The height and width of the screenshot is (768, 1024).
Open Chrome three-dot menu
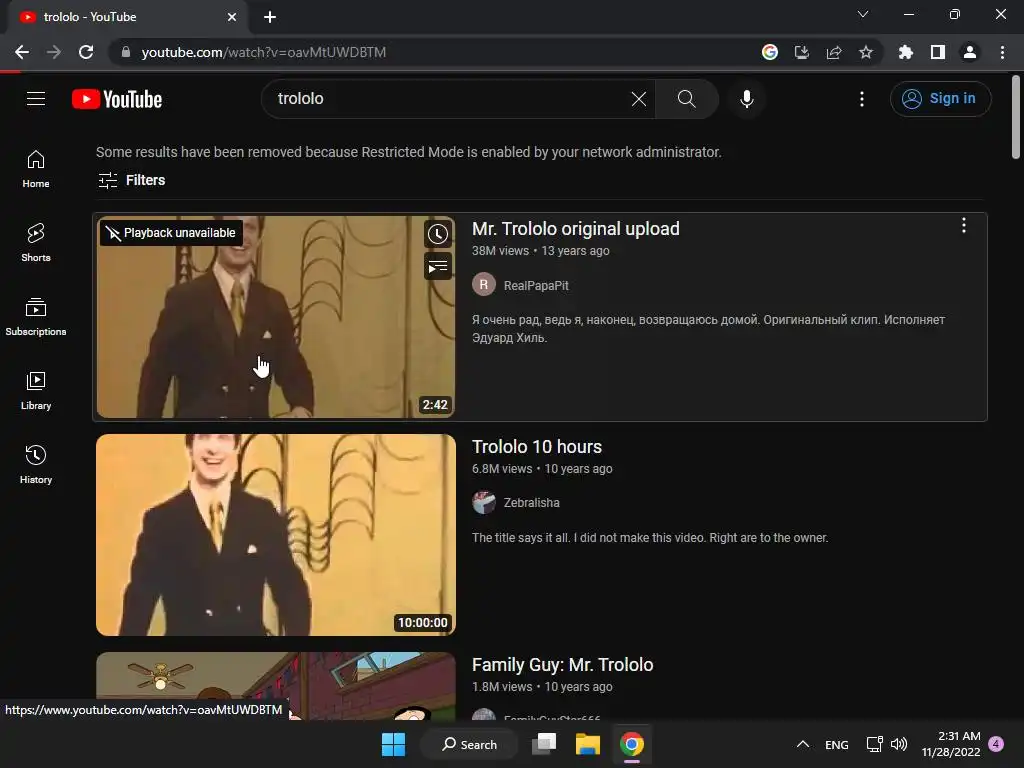point(1002,52)
